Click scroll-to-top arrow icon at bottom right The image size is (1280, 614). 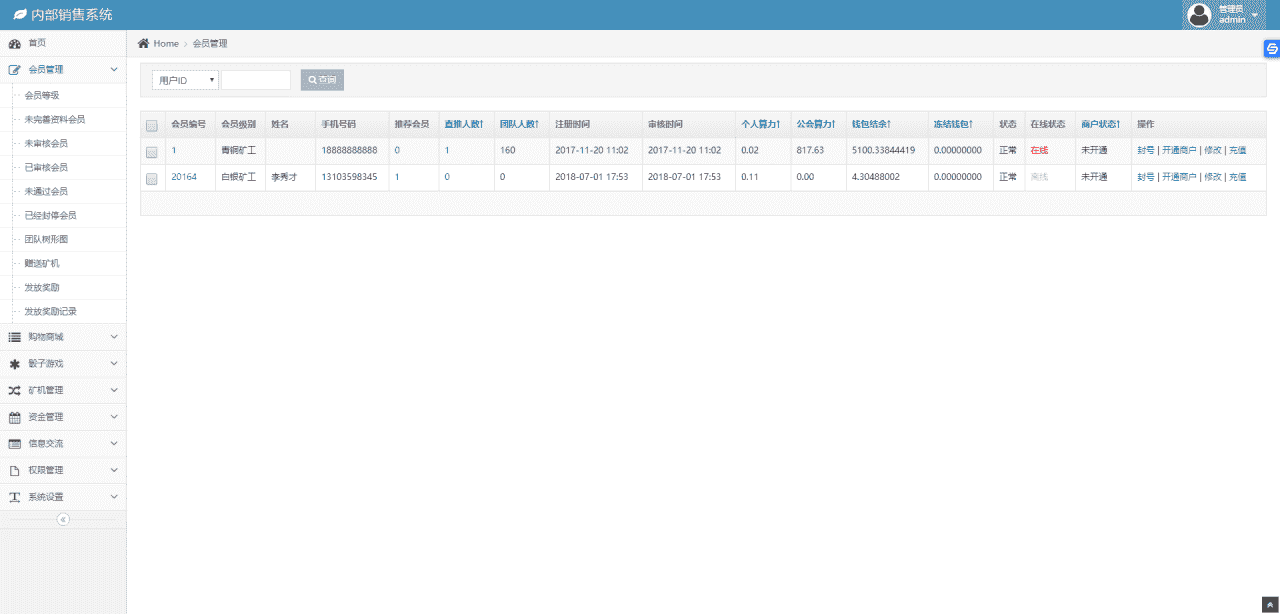(x=1269, y=605)
